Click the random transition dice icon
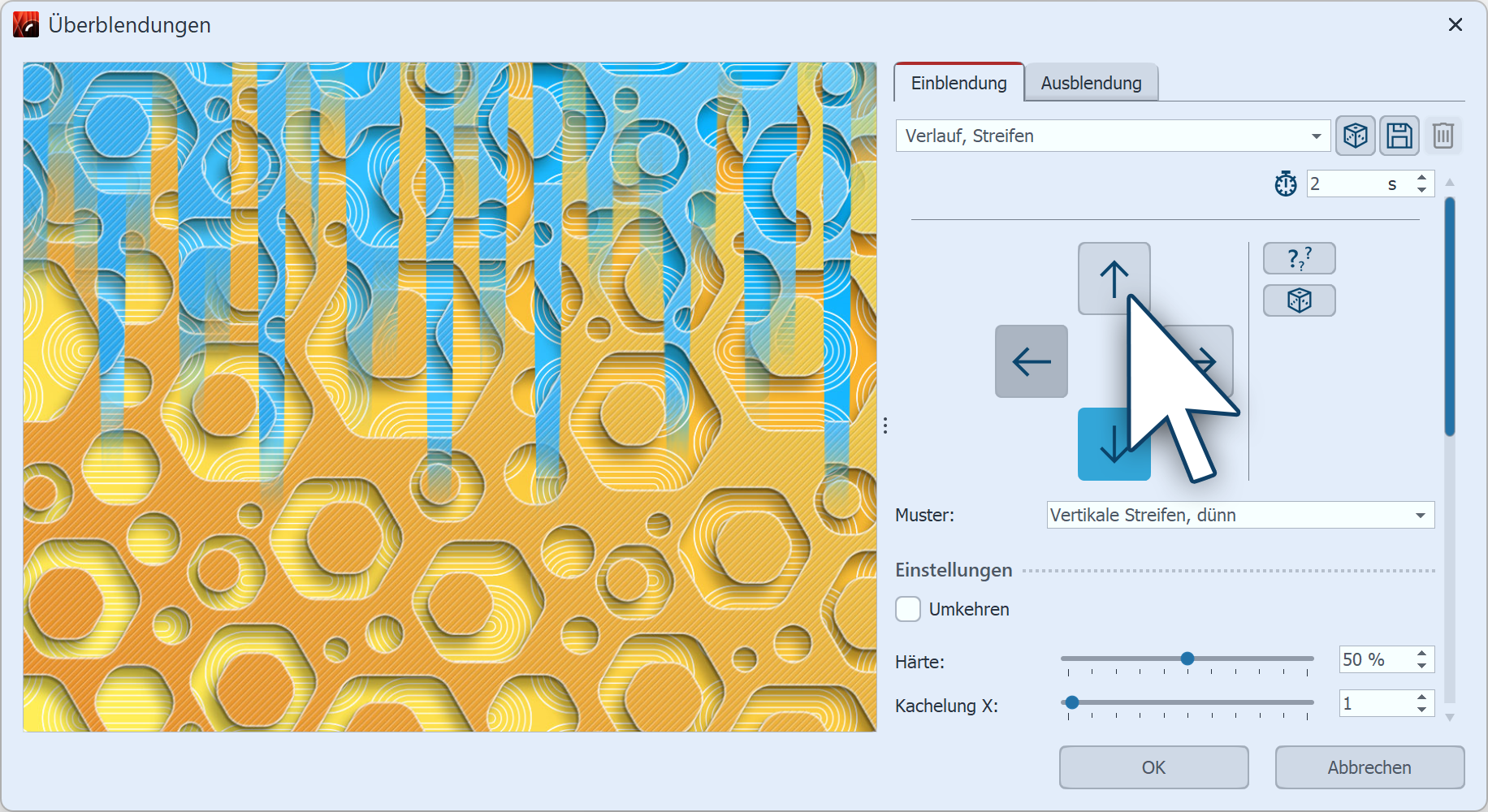 [x=1355, y=136]
